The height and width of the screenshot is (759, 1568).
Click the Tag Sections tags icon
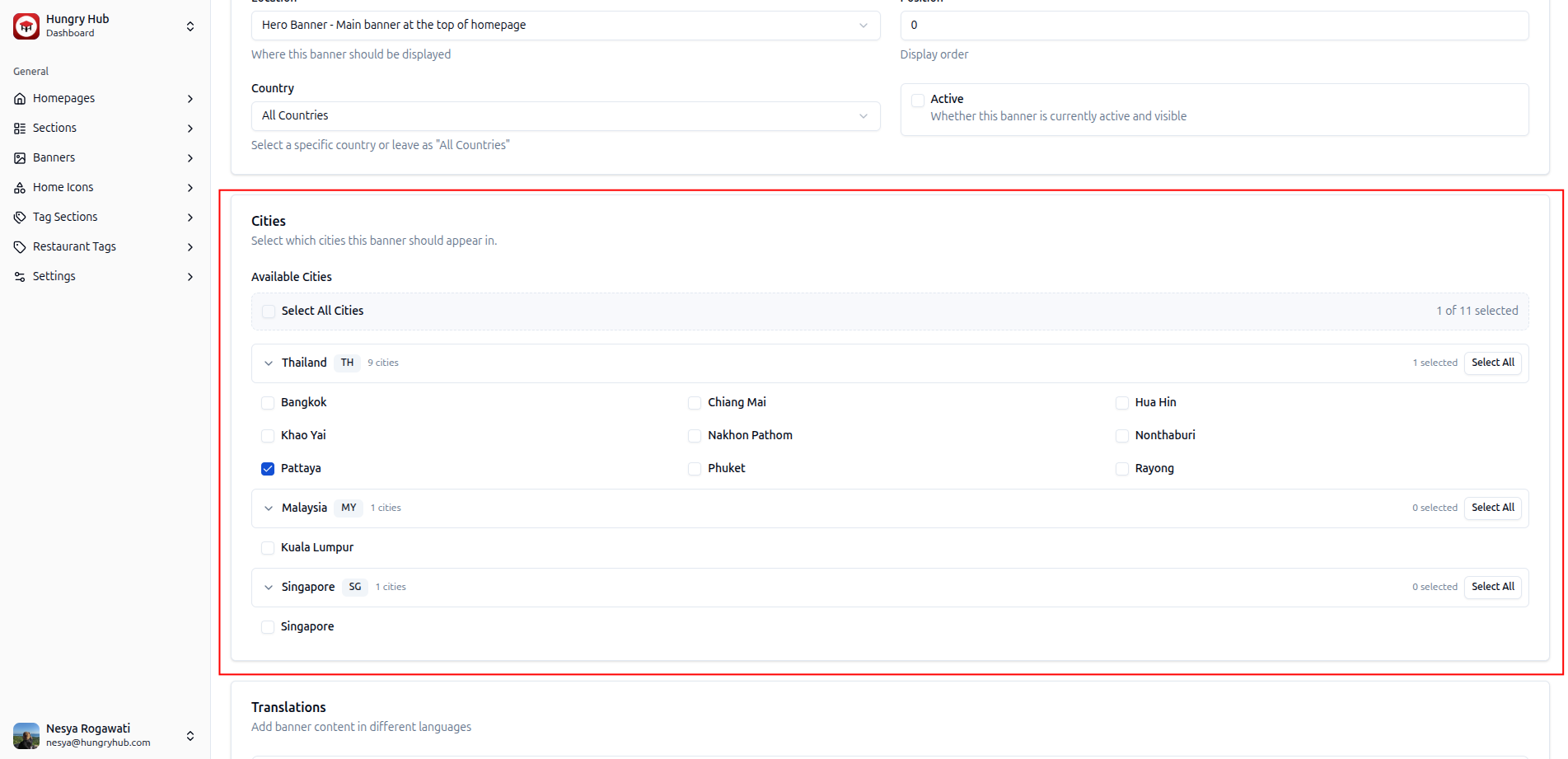point(20,218)
